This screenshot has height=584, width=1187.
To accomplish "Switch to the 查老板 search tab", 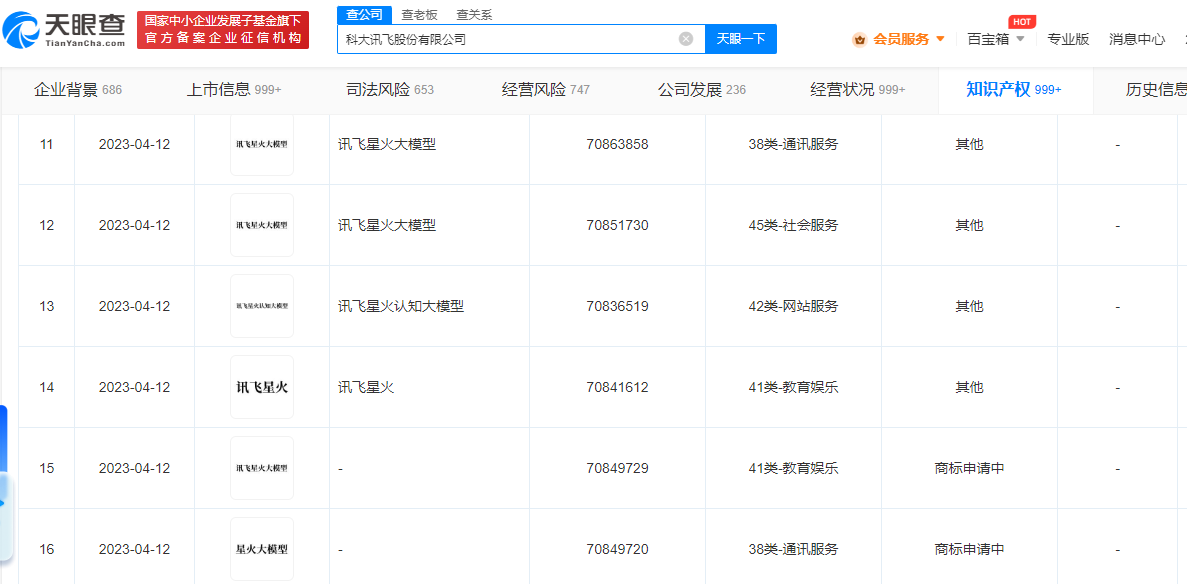I will [x=419, y=14].
